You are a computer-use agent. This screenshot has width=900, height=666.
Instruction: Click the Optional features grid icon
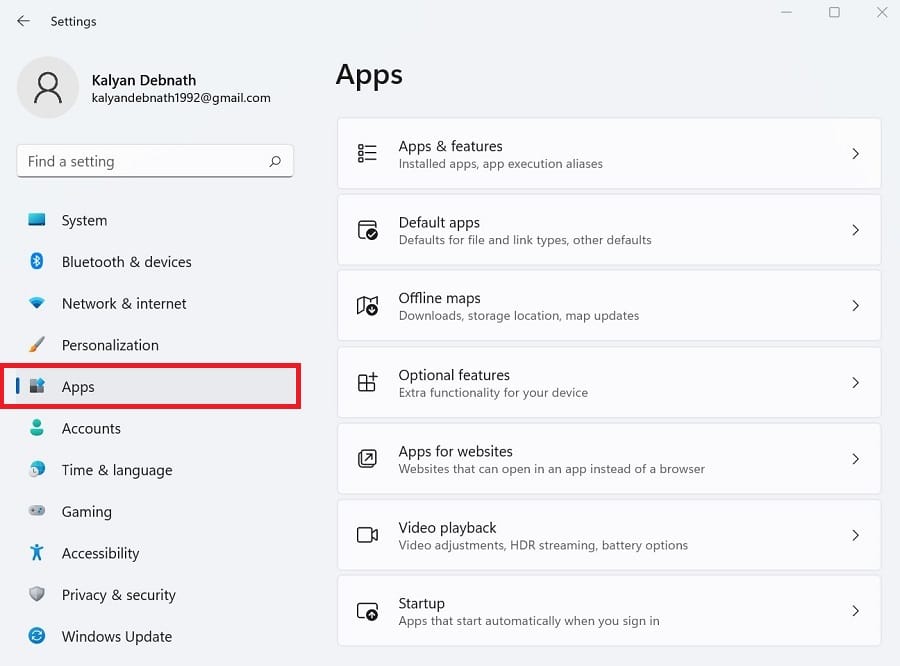click(367, 382)
